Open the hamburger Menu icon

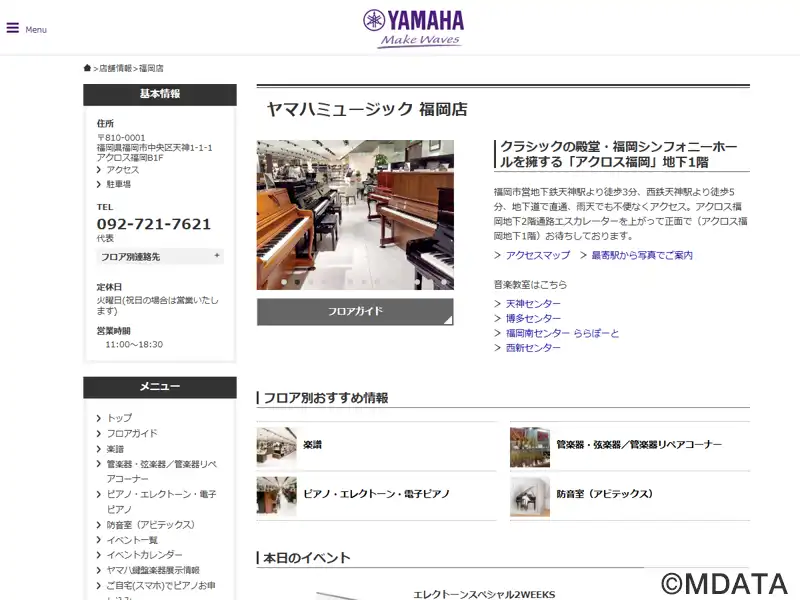click(x=13, y=28)
